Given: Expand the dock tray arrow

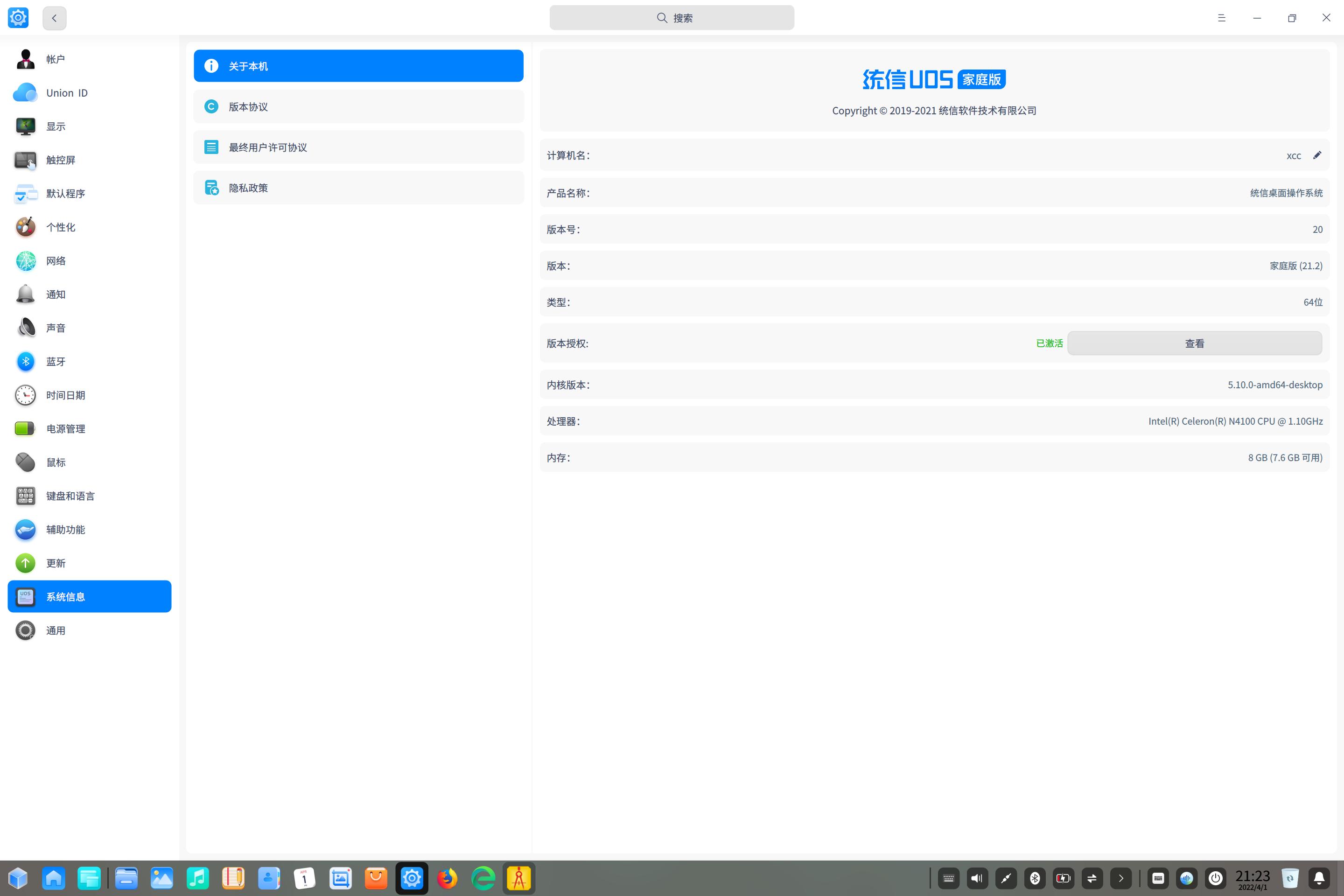Looking at the screenshot, I should pos(1120,878).
